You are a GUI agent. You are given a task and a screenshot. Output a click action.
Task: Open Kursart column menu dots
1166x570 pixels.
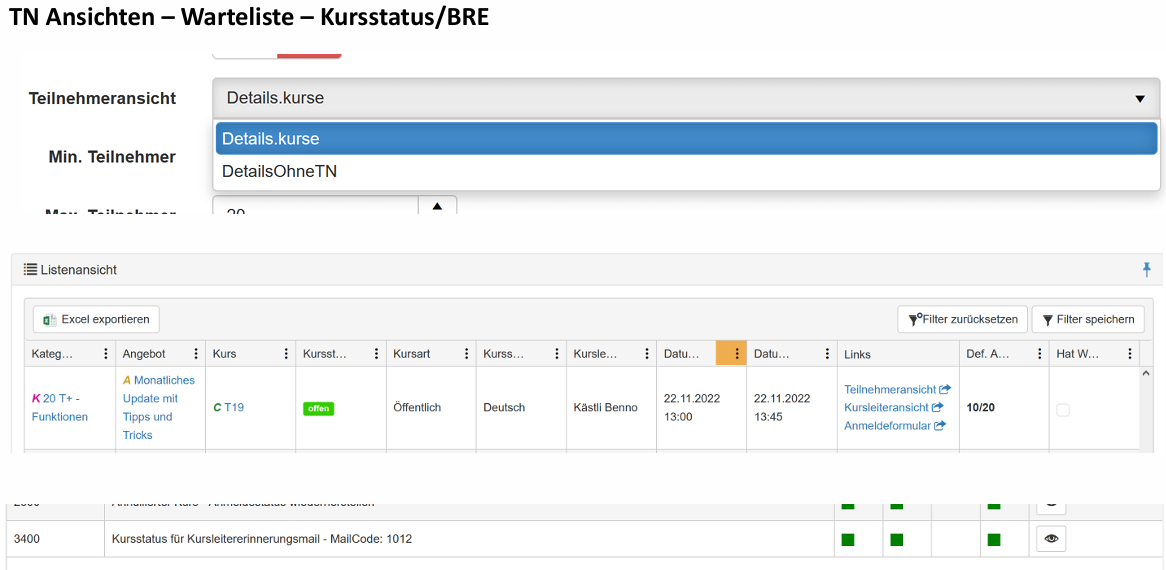coord(466,354)
